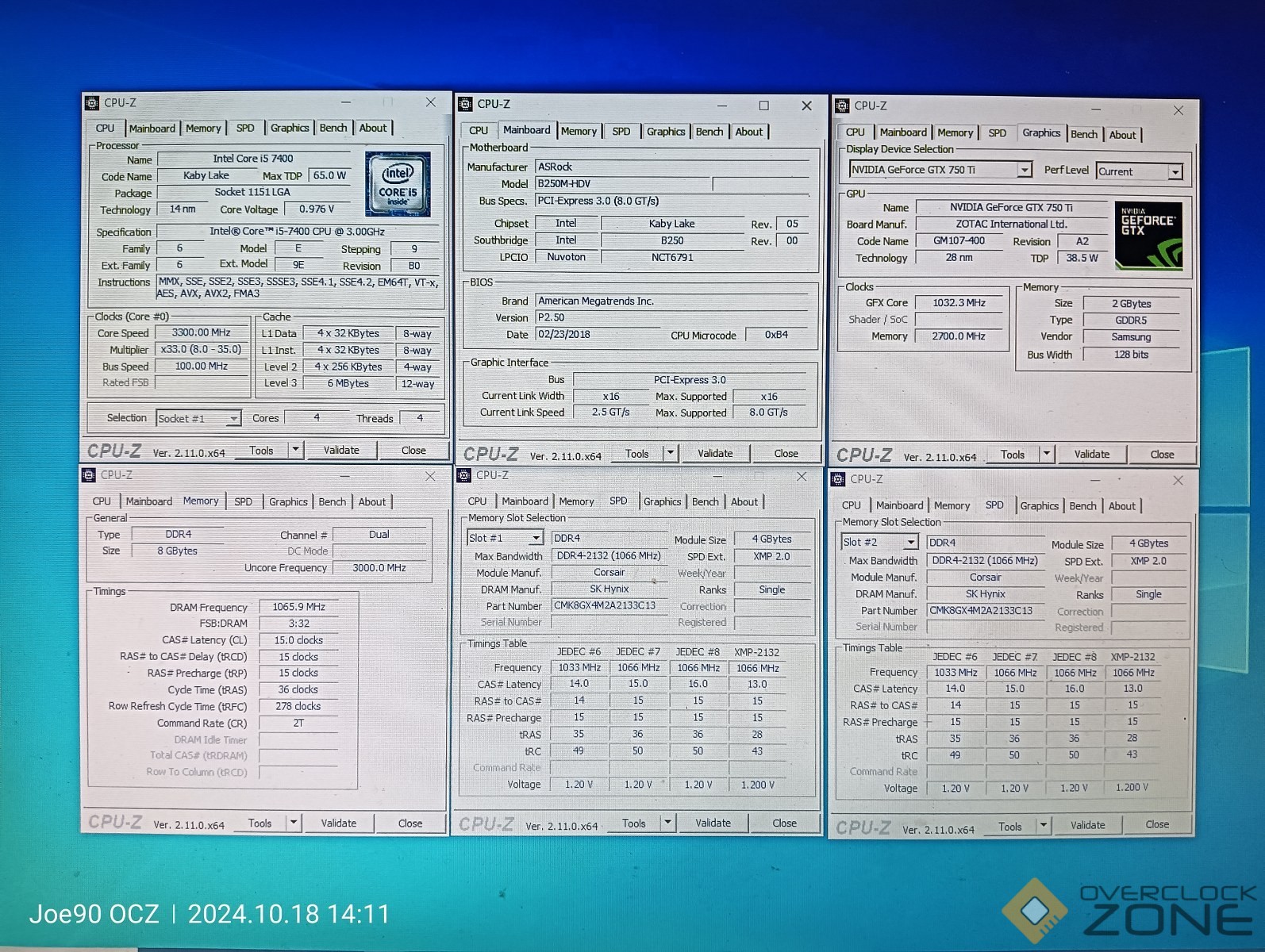The height and width of the screenshot is (952, 1265).
Task: Select the GPU code name GM107-400
Action: pos(959,240)
